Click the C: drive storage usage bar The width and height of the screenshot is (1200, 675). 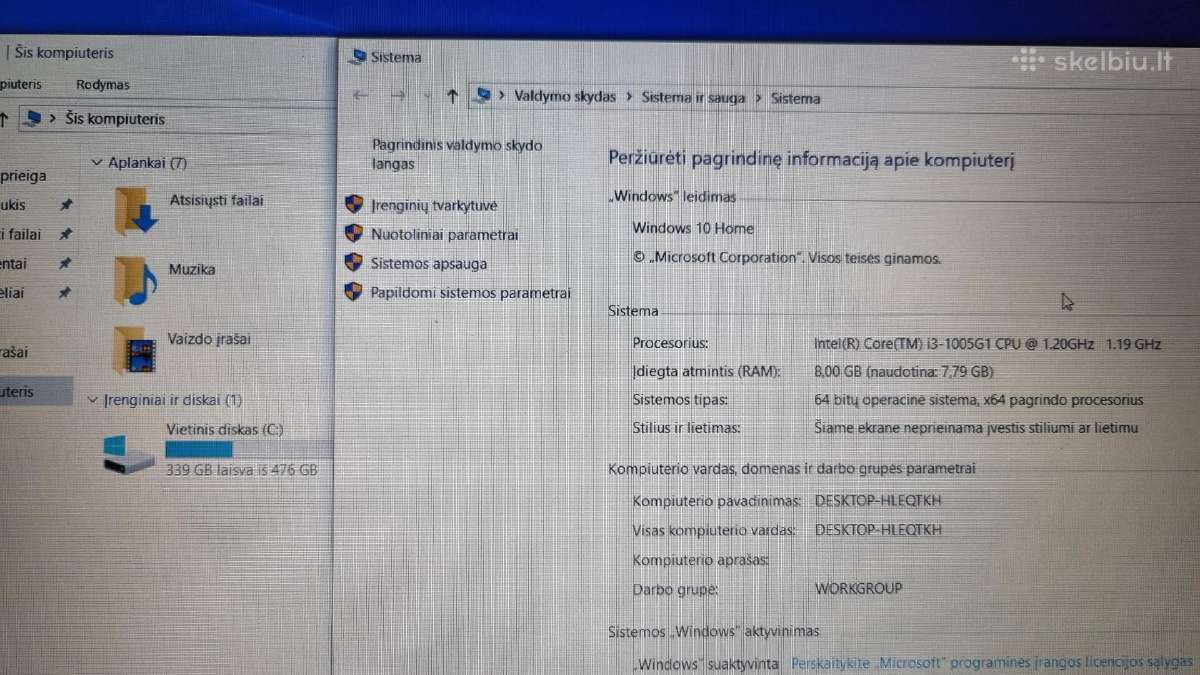248,449
